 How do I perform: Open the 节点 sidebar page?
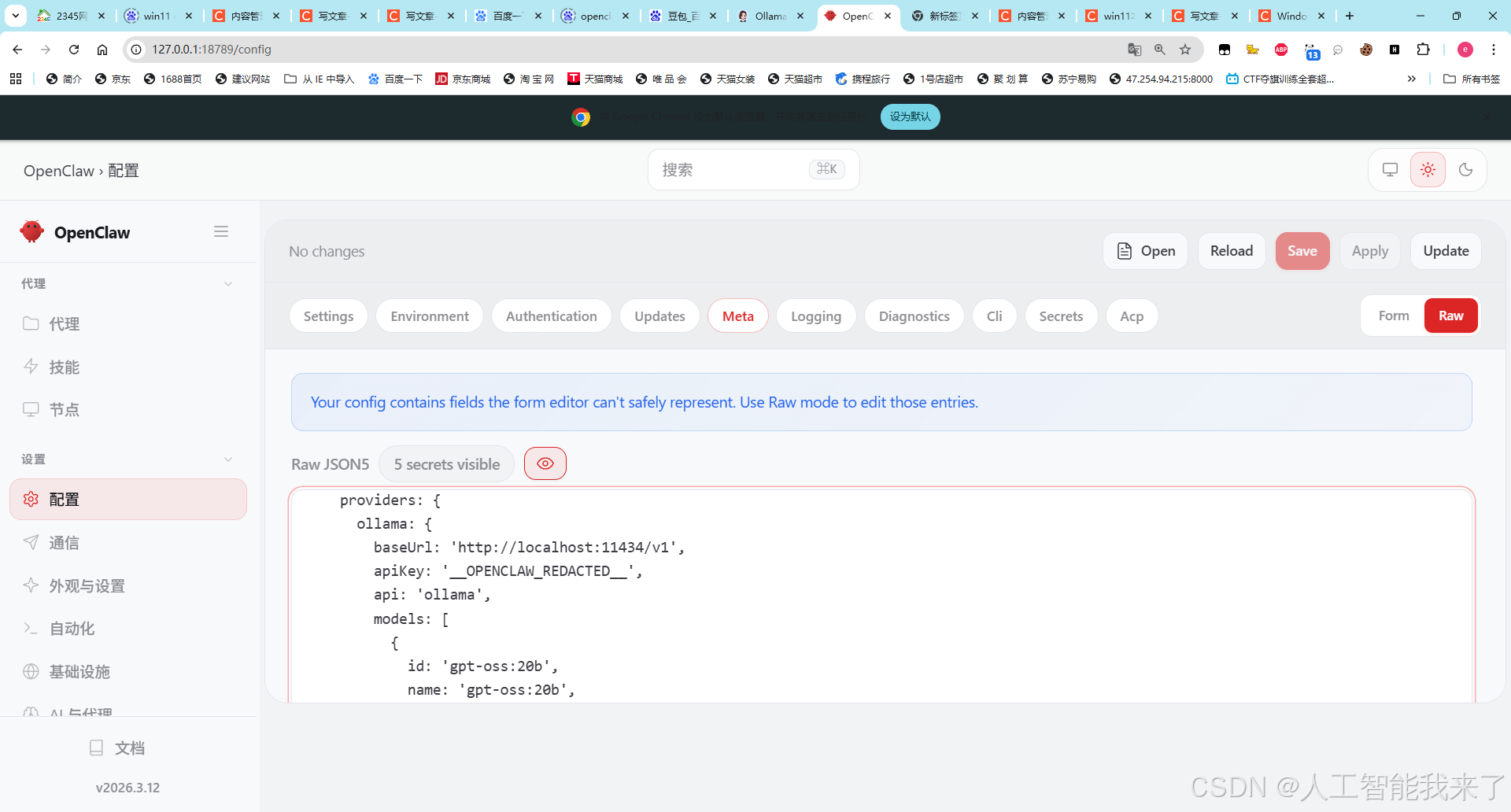click(x=128, y=410)
